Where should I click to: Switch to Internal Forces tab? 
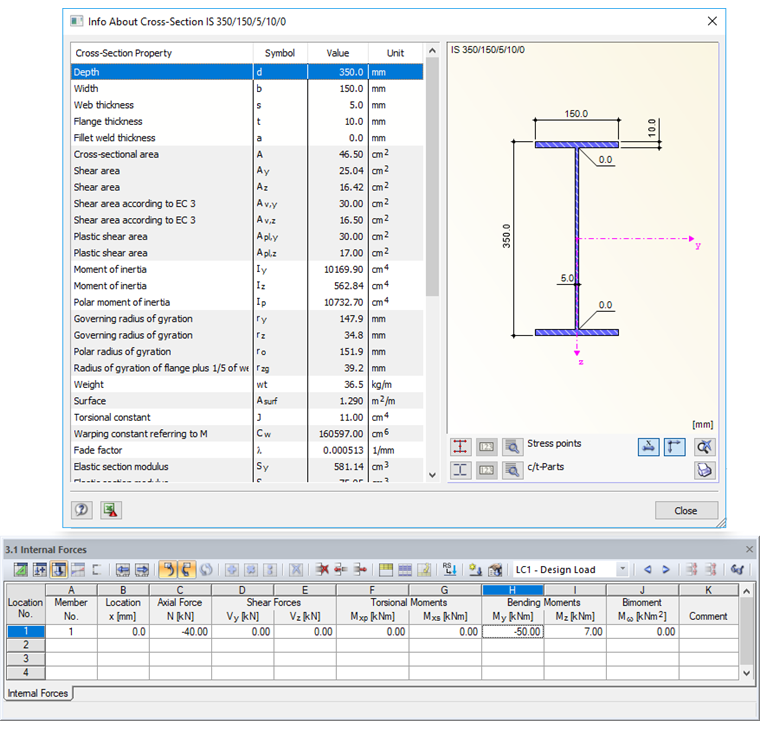coord(38,694)
